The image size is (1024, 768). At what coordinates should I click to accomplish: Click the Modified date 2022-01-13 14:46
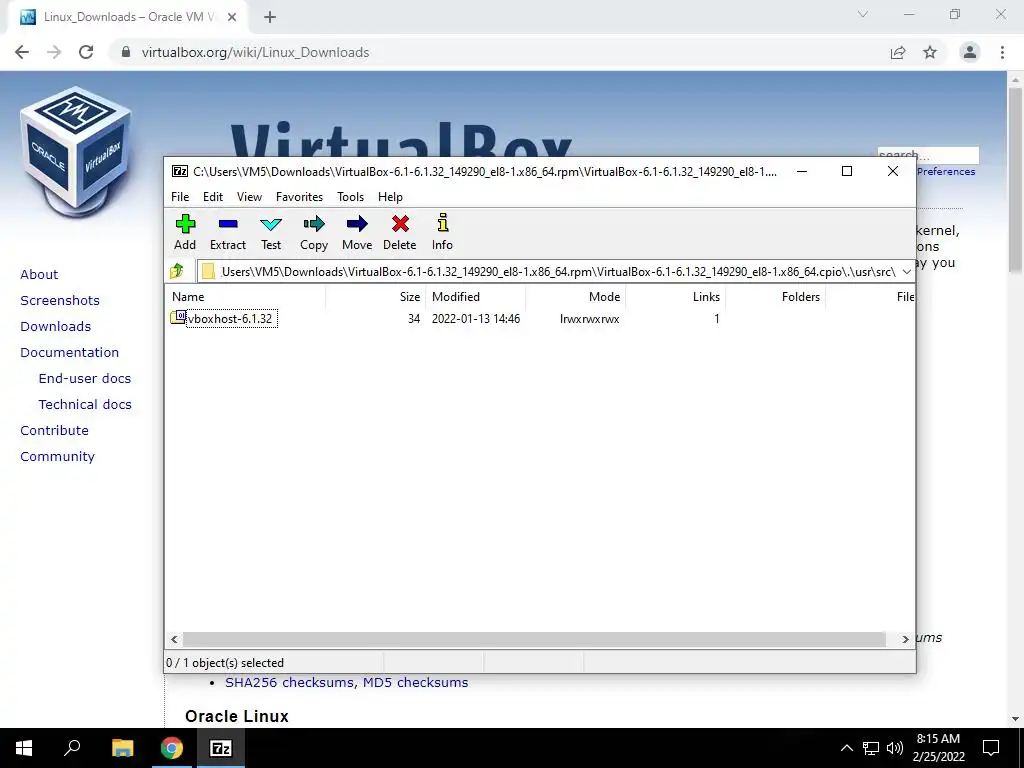tap(476, 319)
